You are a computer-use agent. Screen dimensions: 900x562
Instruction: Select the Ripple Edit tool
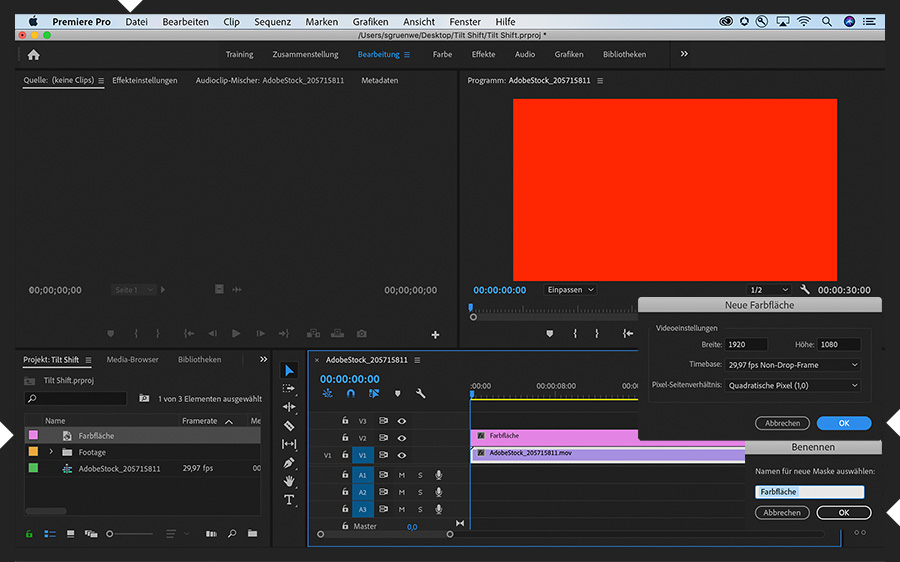coord(289,407)
